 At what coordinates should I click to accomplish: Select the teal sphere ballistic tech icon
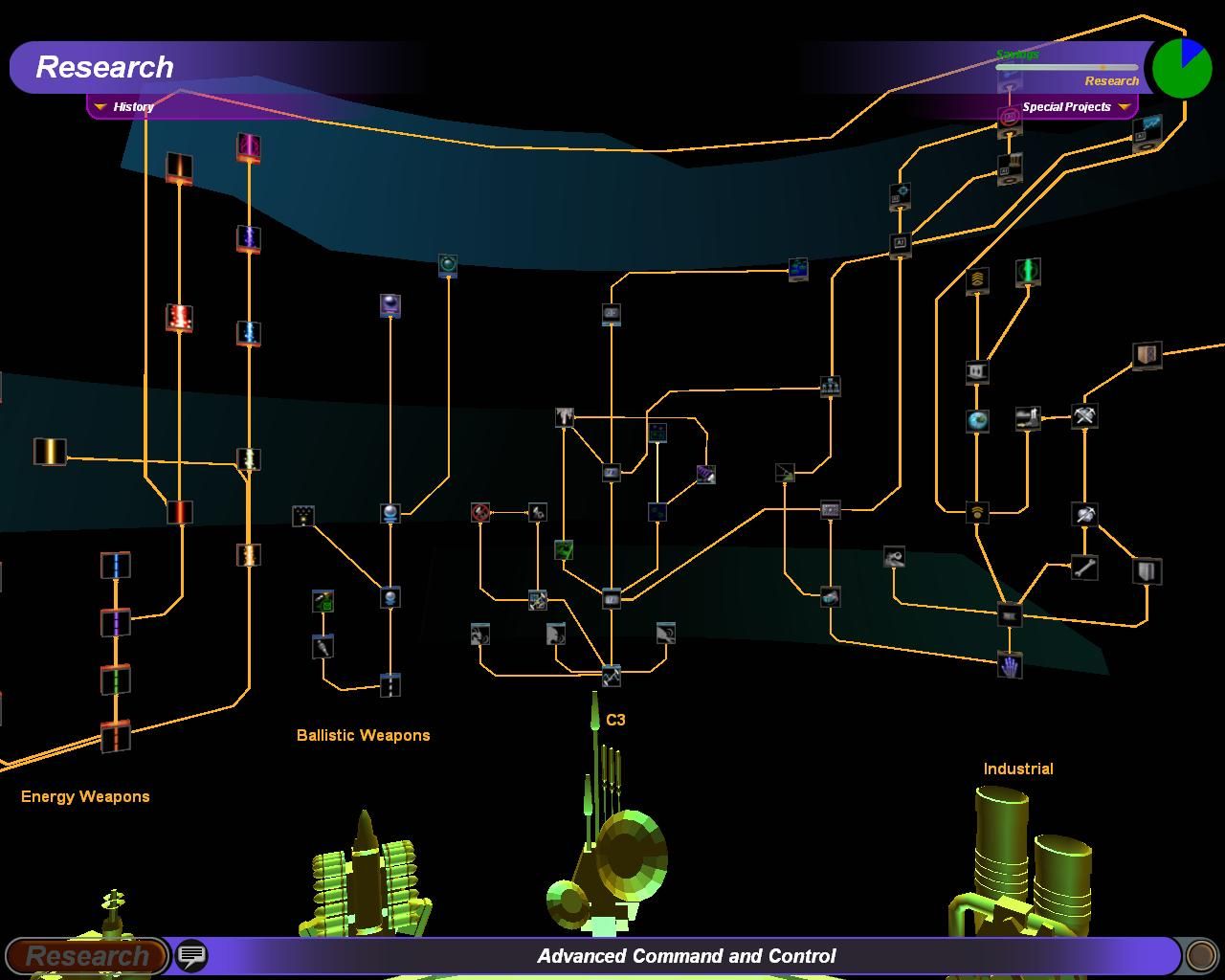tap(448, 264)
